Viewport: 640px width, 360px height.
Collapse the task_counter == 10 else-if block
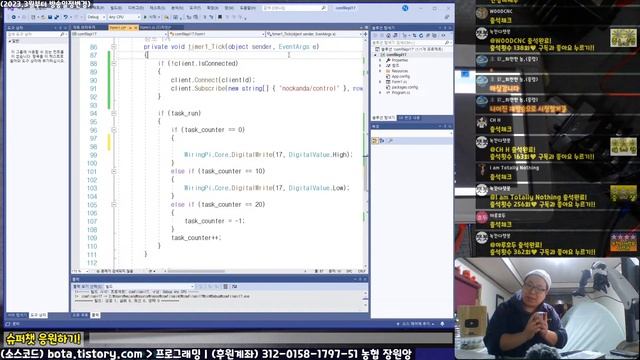(114, 171)
